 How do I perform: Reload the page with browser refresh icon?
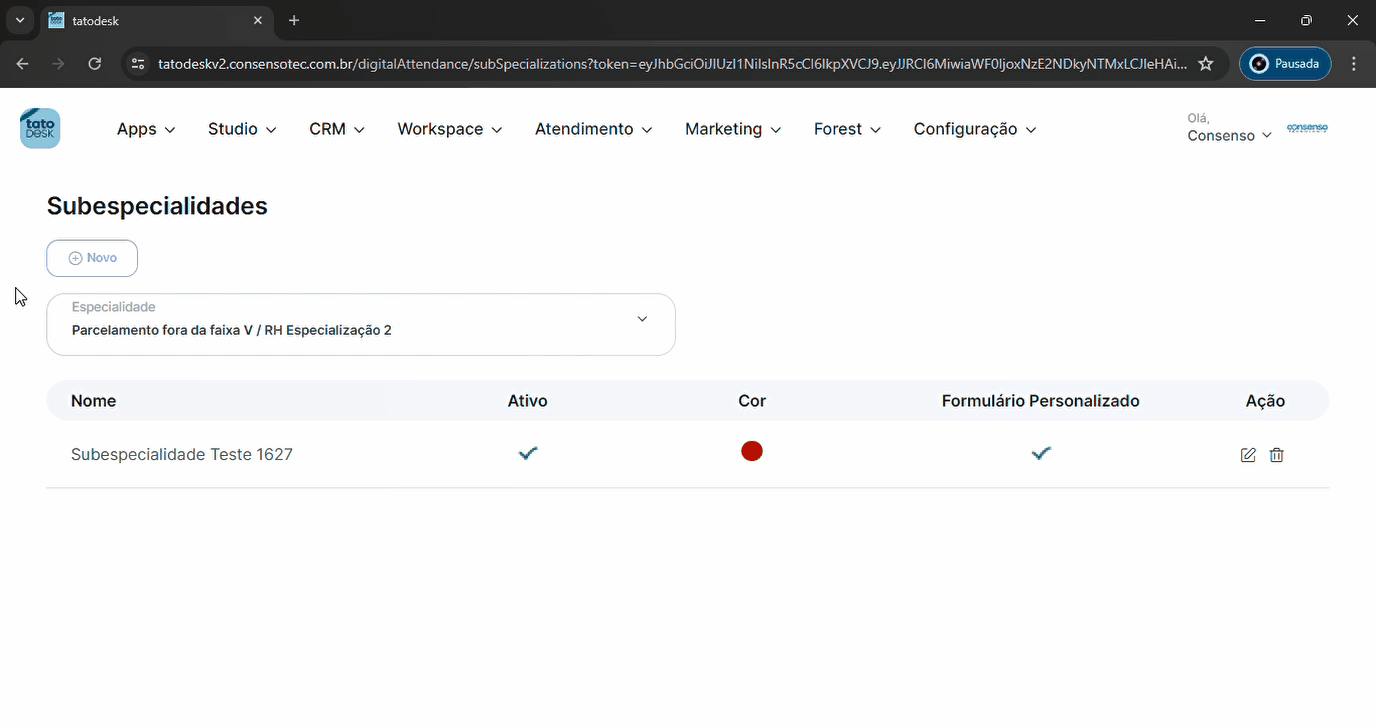pyautogui.click(x=95, y=64)
